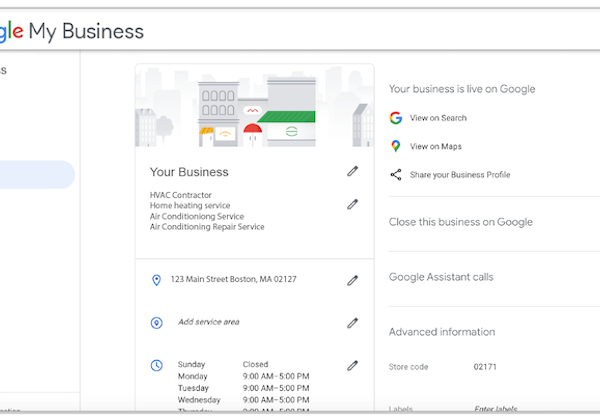This screenshot has width=600, height=419.
Task: Click the clock icon next to business hours
Action: point(156,366)
